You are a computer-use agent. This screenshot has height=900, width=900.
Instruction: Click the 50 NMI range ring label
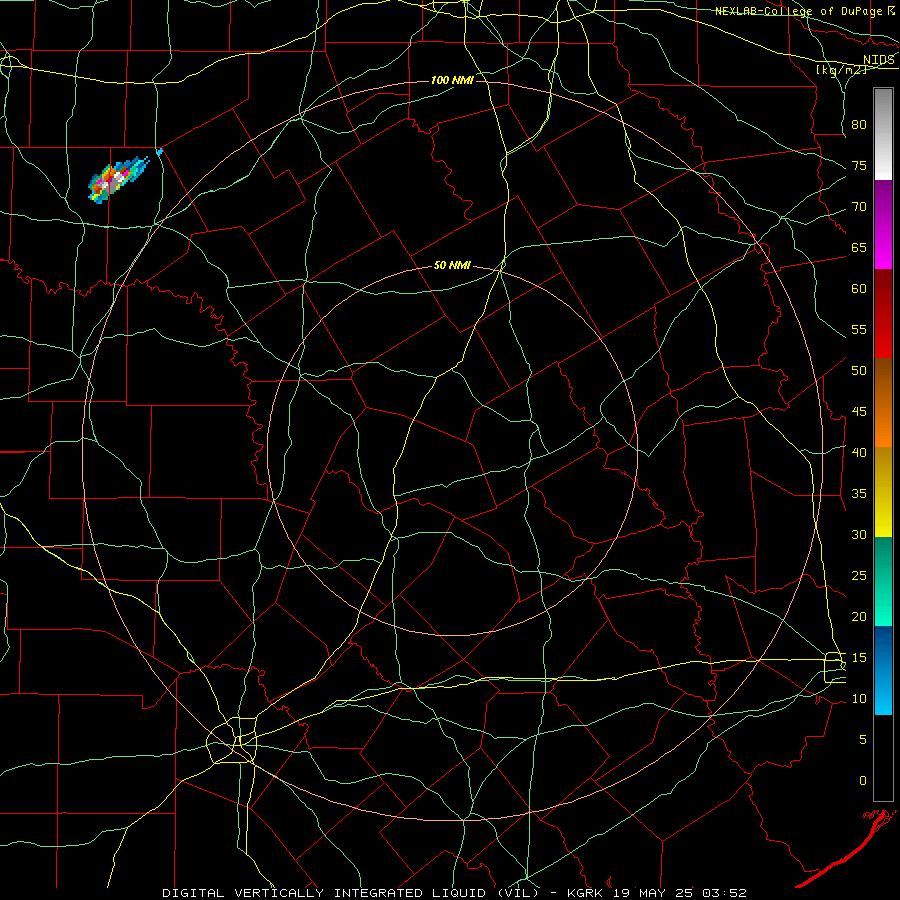tap(452, 265)
